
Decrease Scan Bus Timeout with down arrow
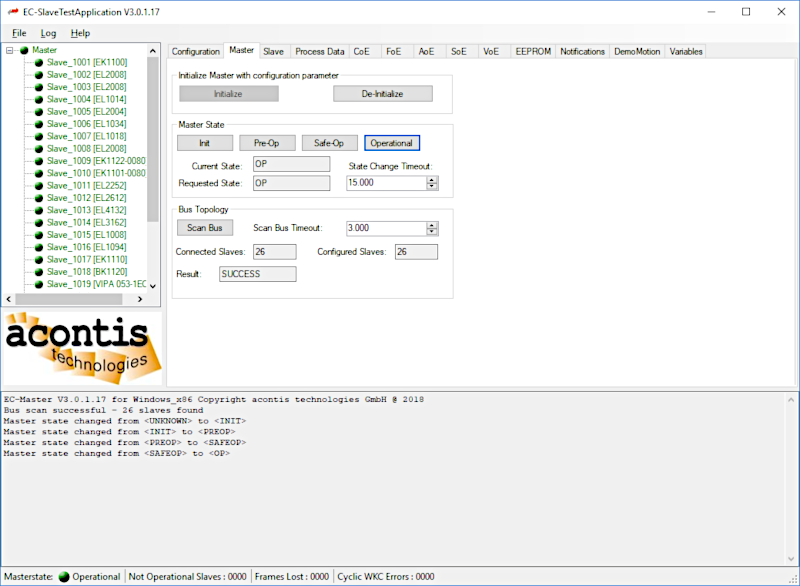[432, 232]
